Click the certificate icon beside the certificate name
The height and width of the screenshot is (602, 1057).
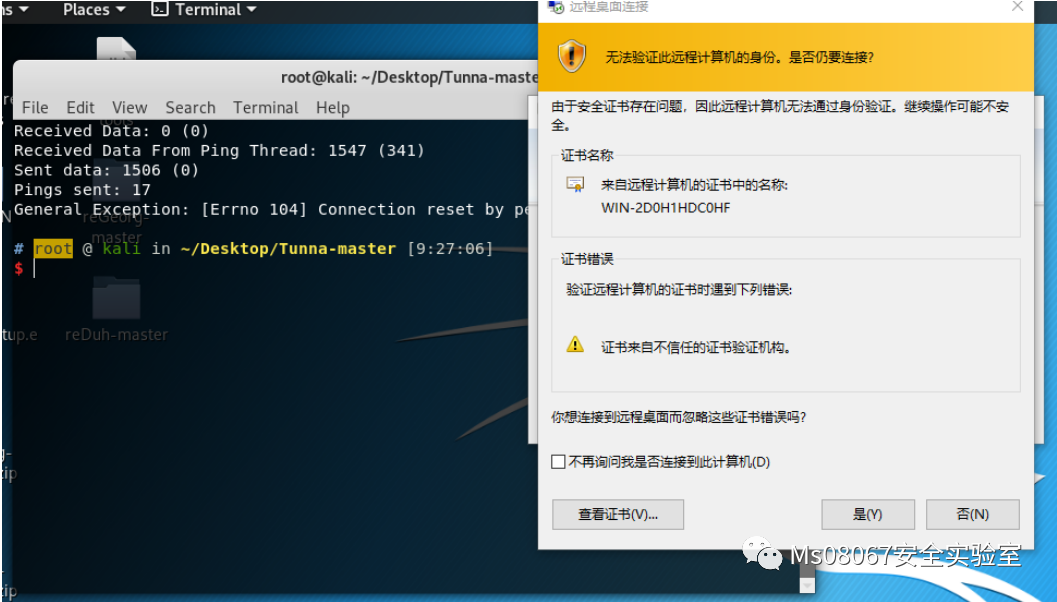[x=575, y=184]
